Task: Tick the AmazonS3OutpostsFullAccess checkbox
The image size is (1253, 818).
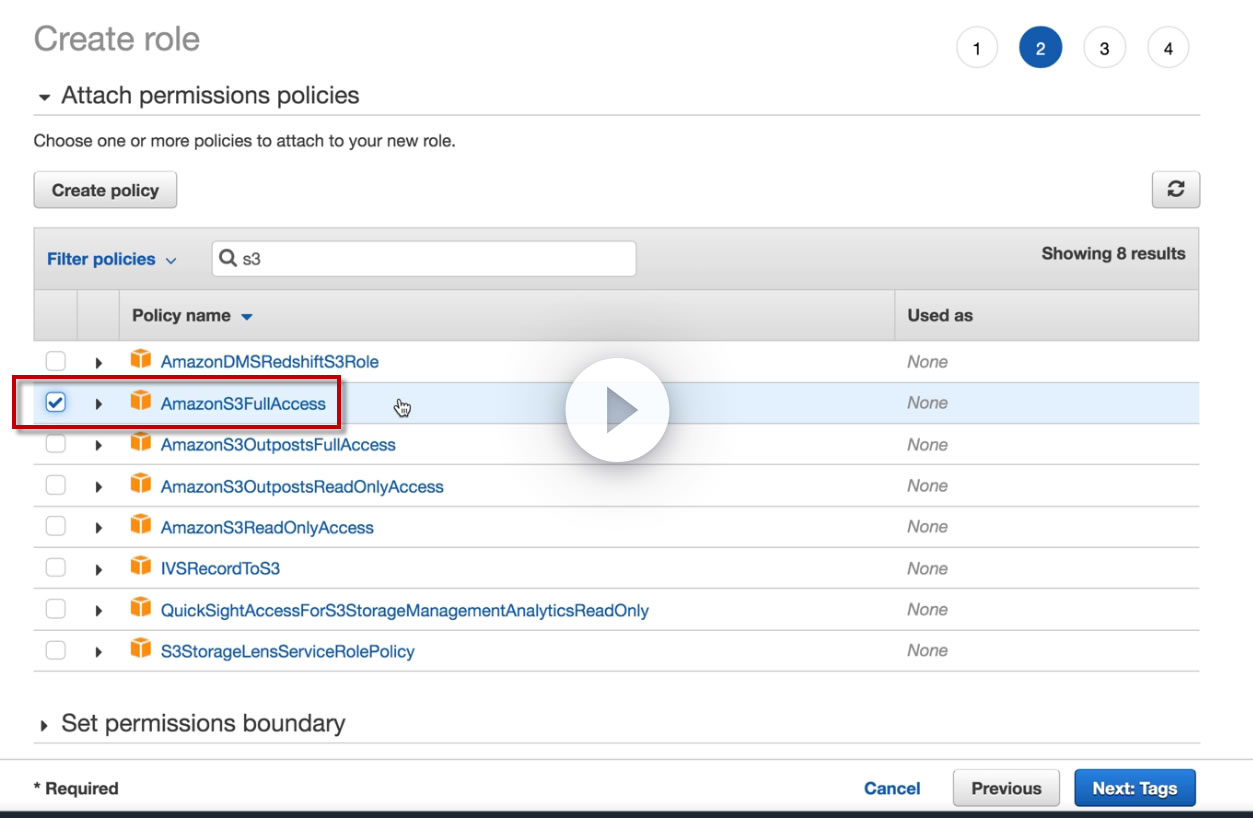Action: [56, 444]
